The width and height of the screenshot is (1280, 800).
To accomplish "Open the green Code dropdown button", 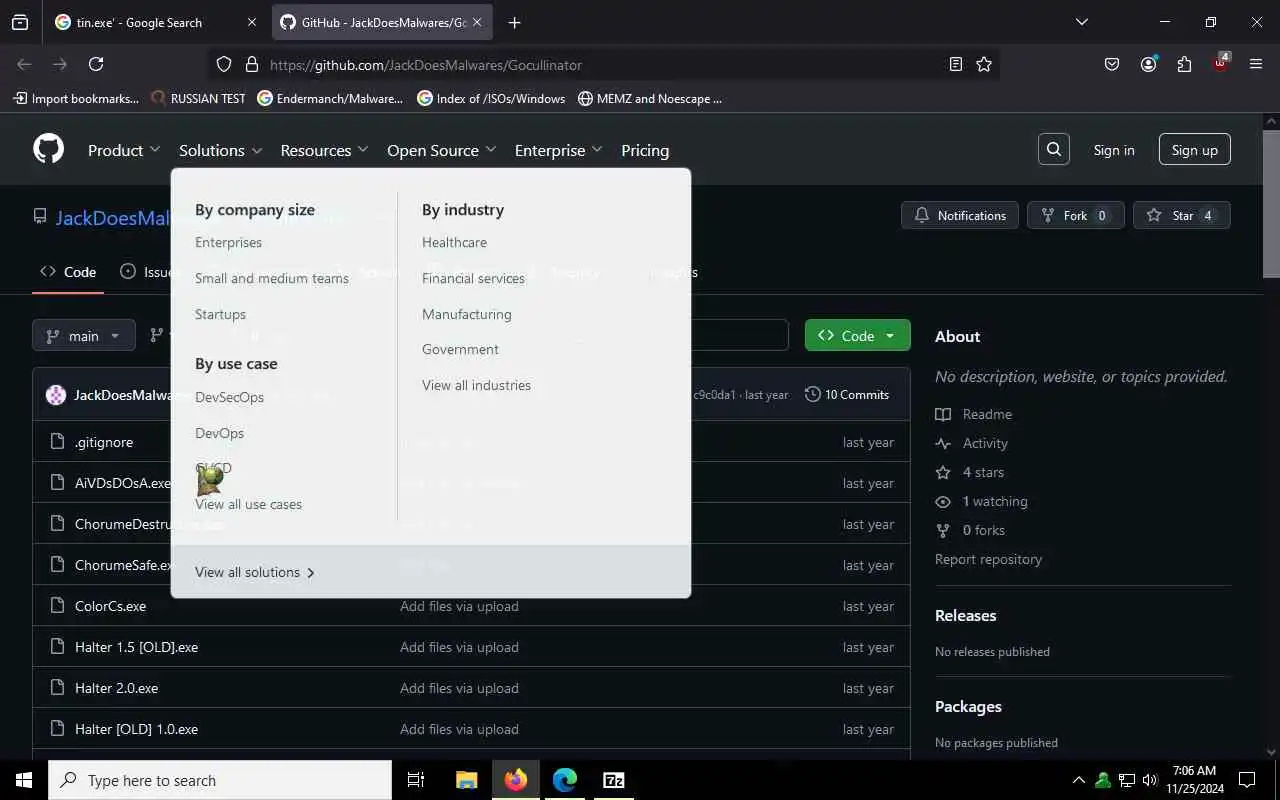I will 858,336.
